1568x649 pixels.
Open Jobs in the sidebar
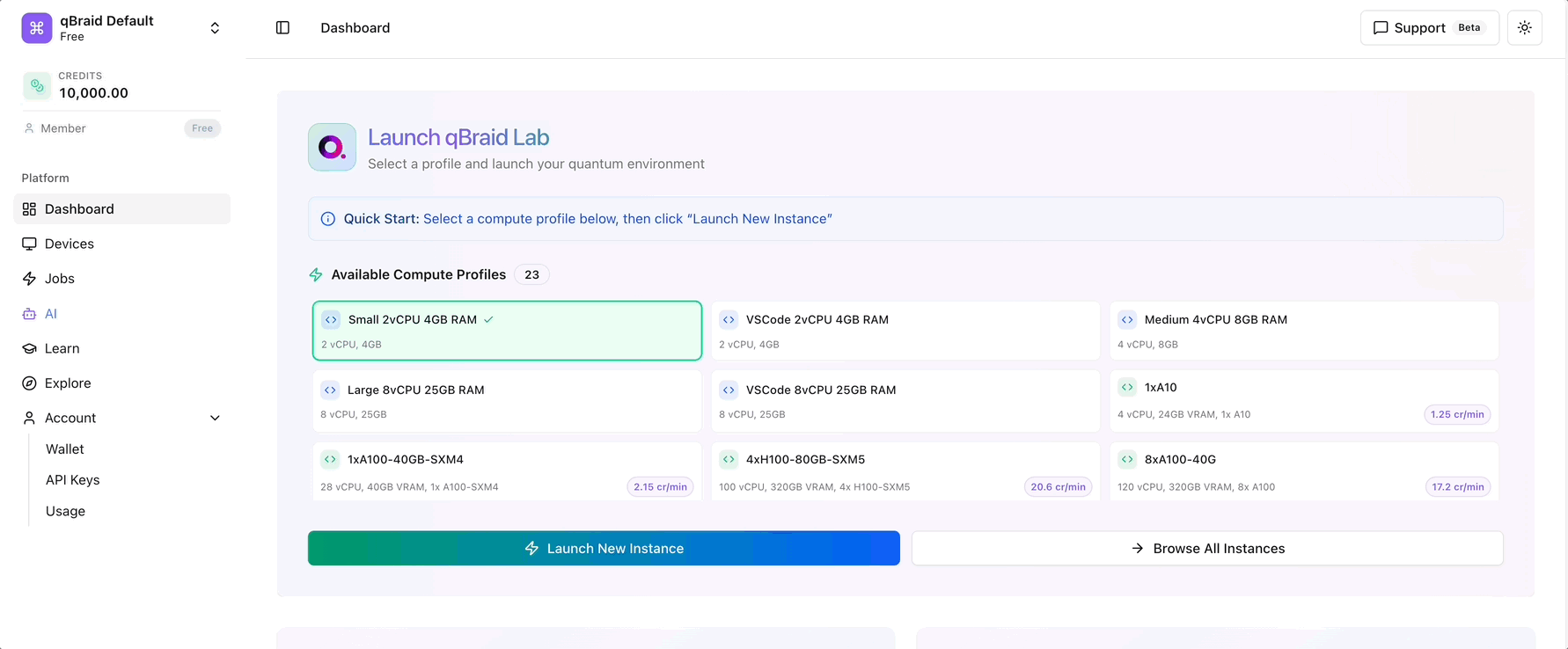tap(122, 279)
